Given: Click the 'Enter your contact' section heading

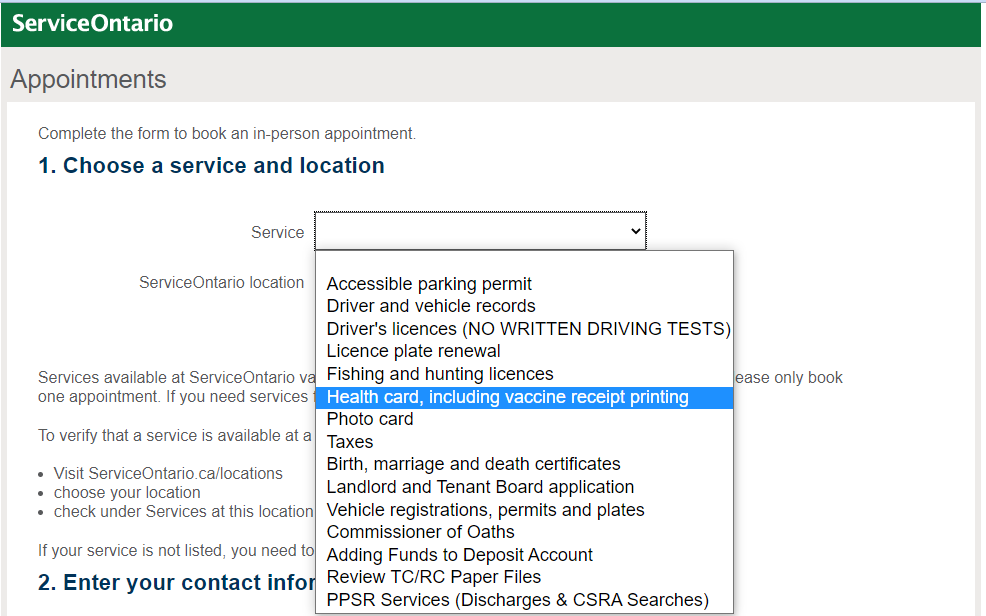Looking at the screenshot, I should click(x=176, y=582).
